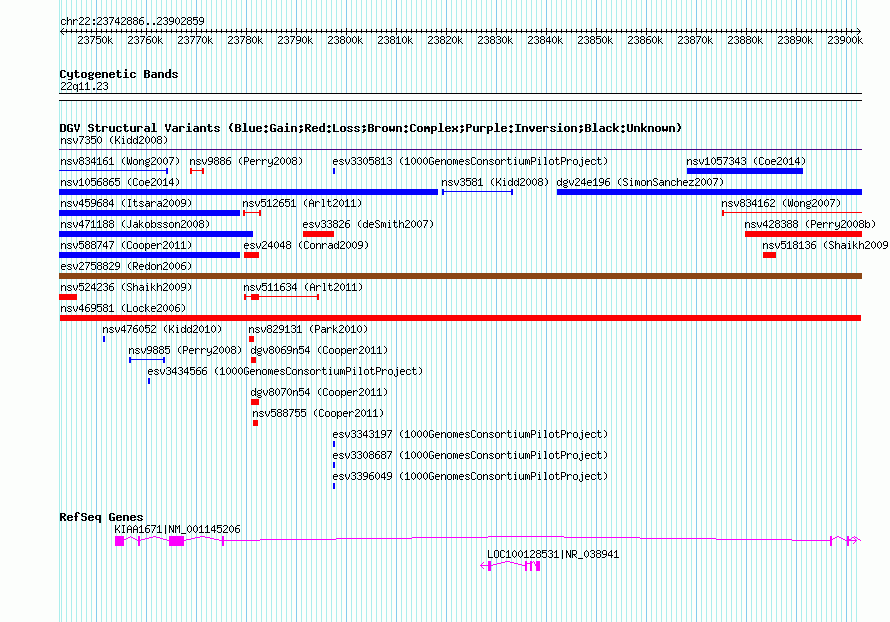Viewport: 890px width, 622px height.
Task: Open the nsv829131 (Park2010) variant
Action: click(308, 329)
